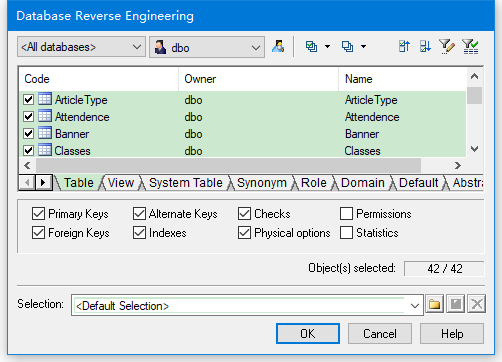502x362 pixels.
Task: Click the horizontal scroll-right arrow
Action: coord(458,165)
